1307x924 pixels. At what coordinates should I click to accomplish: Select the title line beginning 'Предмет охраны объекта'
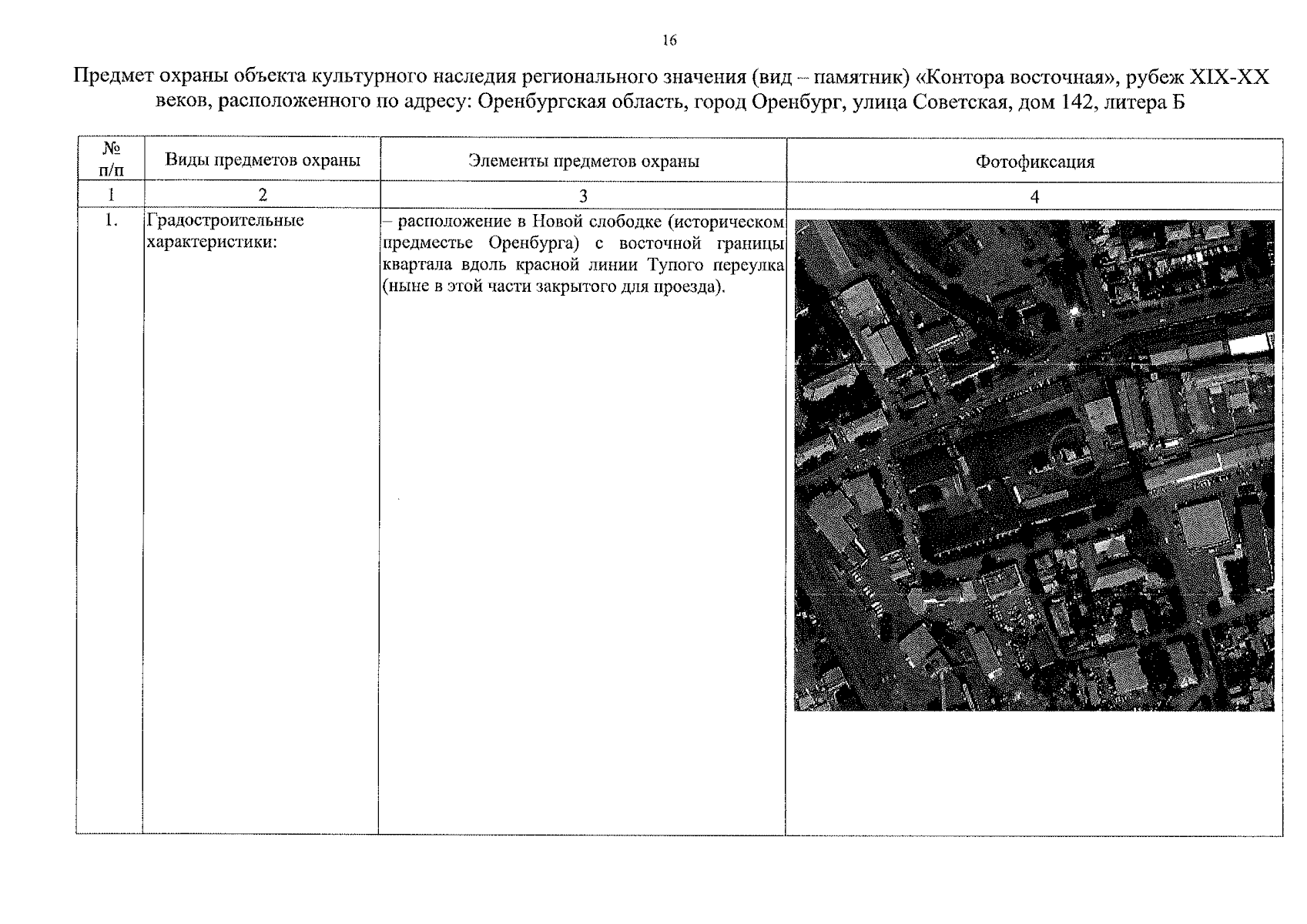pos(671,77)
